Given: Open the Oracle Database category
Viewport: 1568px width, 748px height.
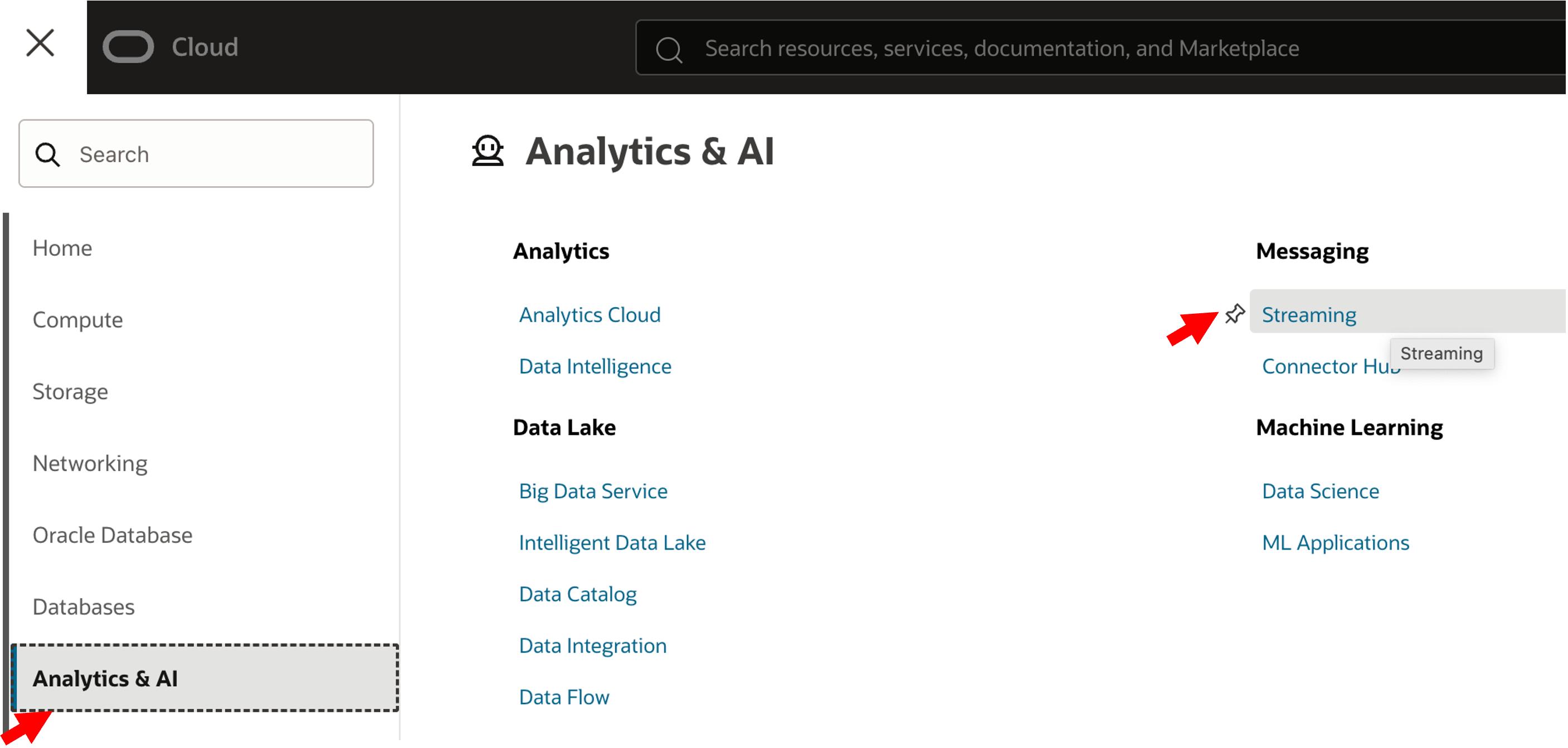Looking at the screenshot, I should [112, 536].
